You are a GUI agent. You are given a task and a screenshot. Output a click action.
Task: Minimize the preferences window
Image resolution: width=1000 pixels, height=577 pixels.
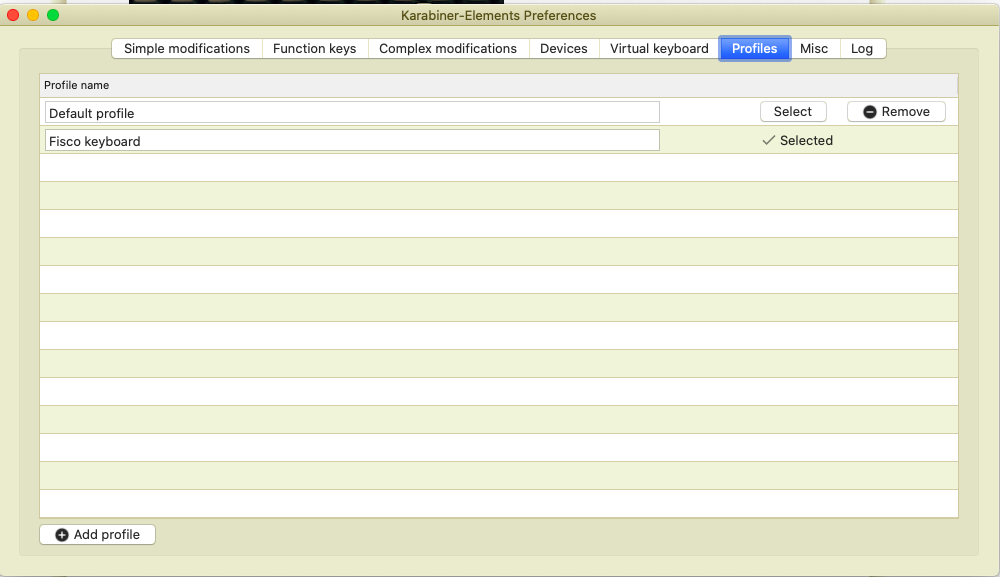coord(33,15)
